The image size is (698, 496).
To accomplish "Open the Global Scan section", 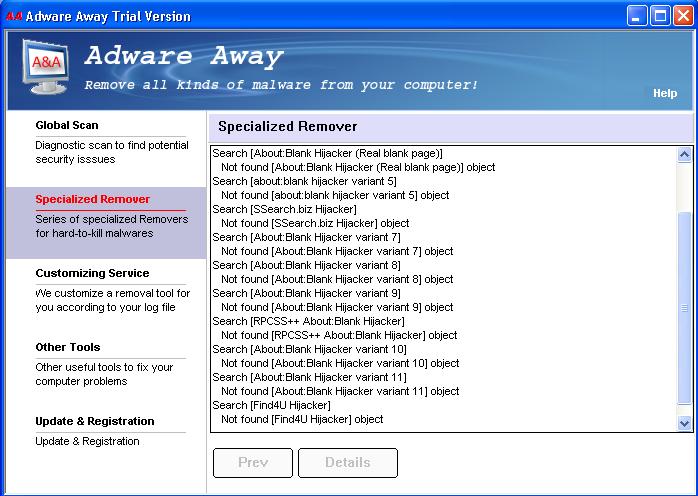I will 67,125.
